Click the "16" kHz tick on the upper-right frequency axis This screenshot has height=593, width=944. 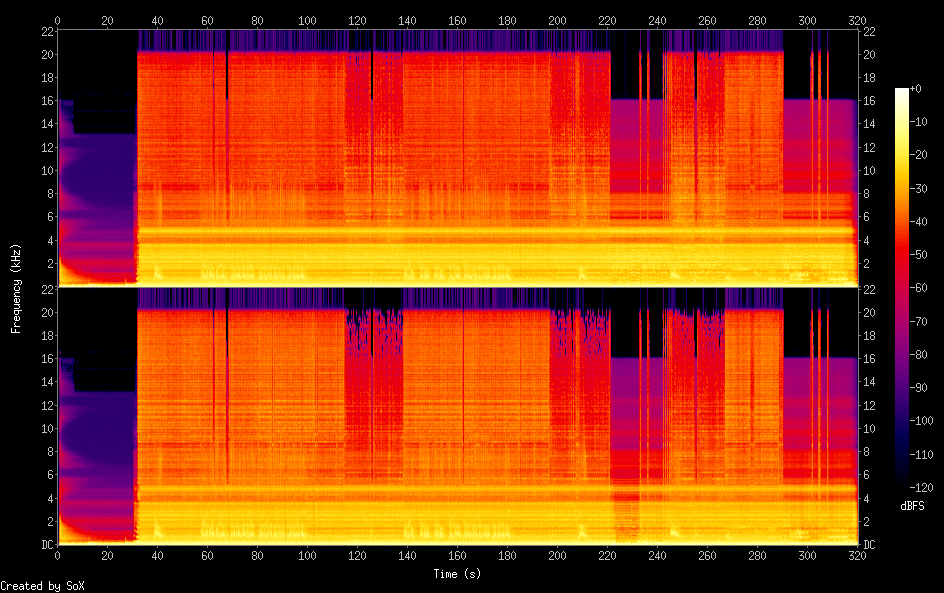pos(869,100)
